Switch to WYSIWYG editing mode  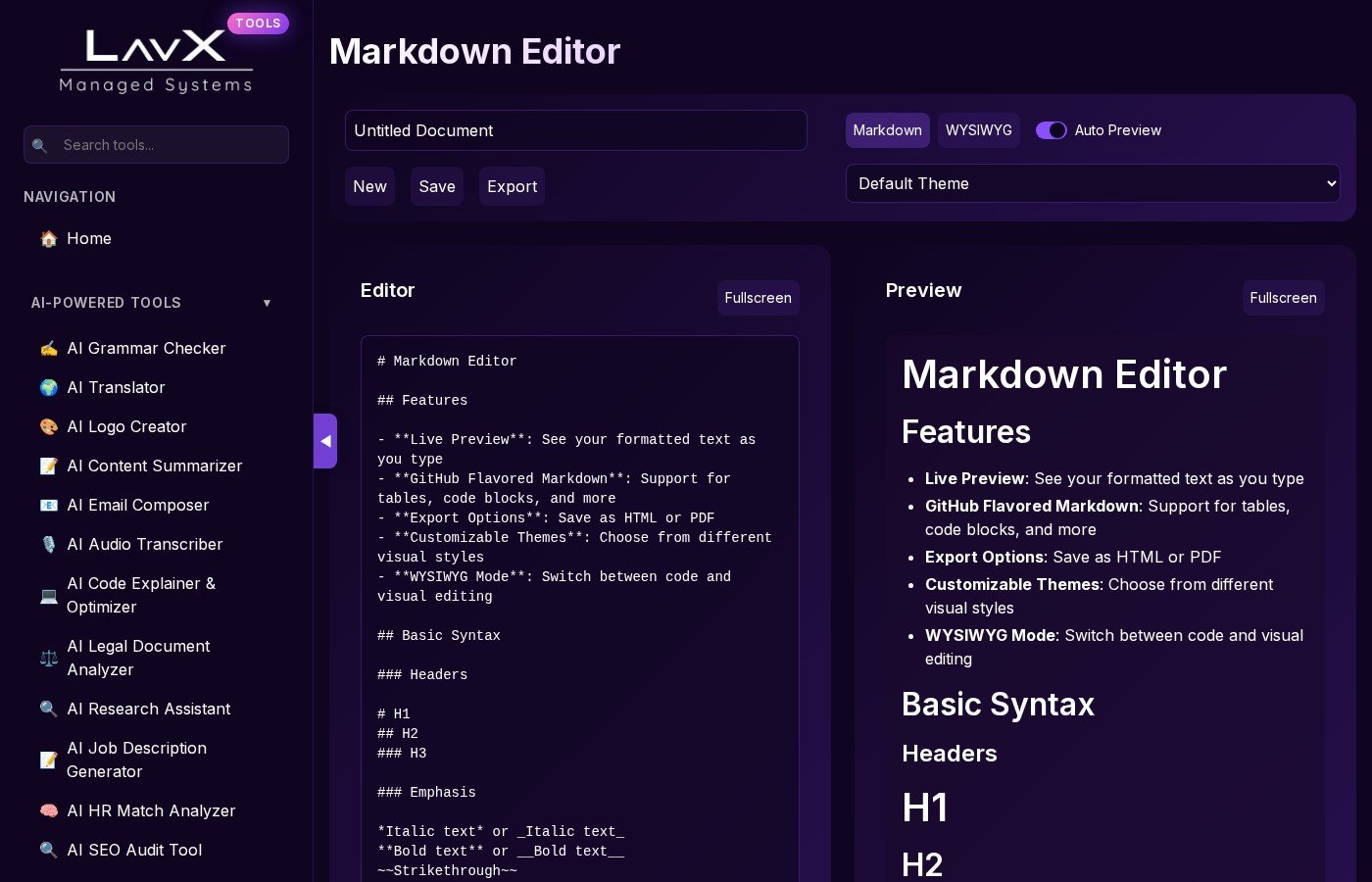(978, 130)
